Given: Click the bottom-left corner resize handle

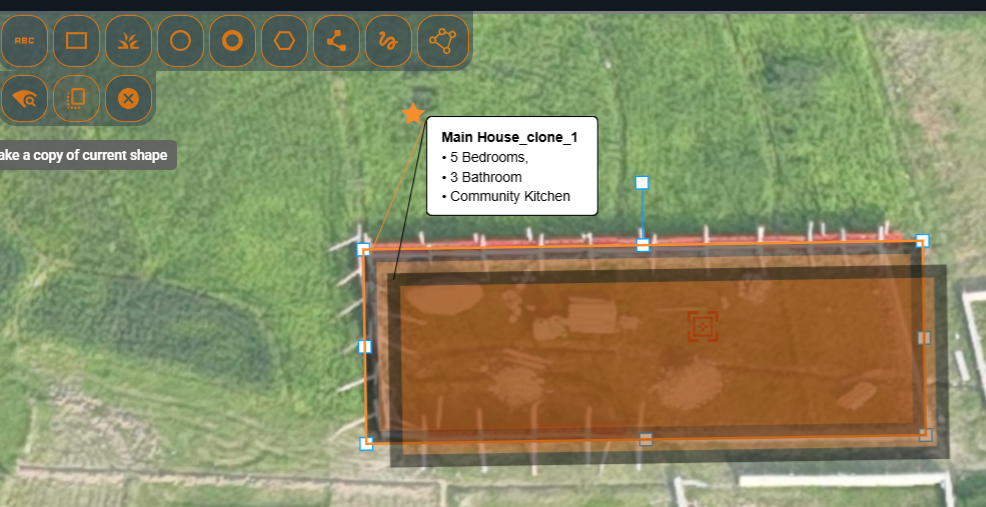Looking at the screenshot, I should point(366,443).
